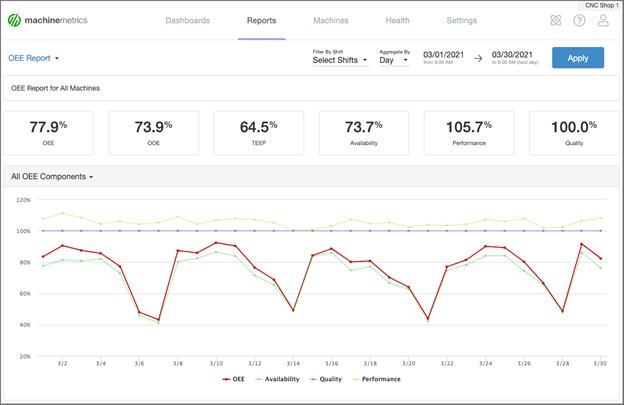Click the 77.9% OEE metric card
The height and width of the screenshot is (405, 624).
[48, 132]
